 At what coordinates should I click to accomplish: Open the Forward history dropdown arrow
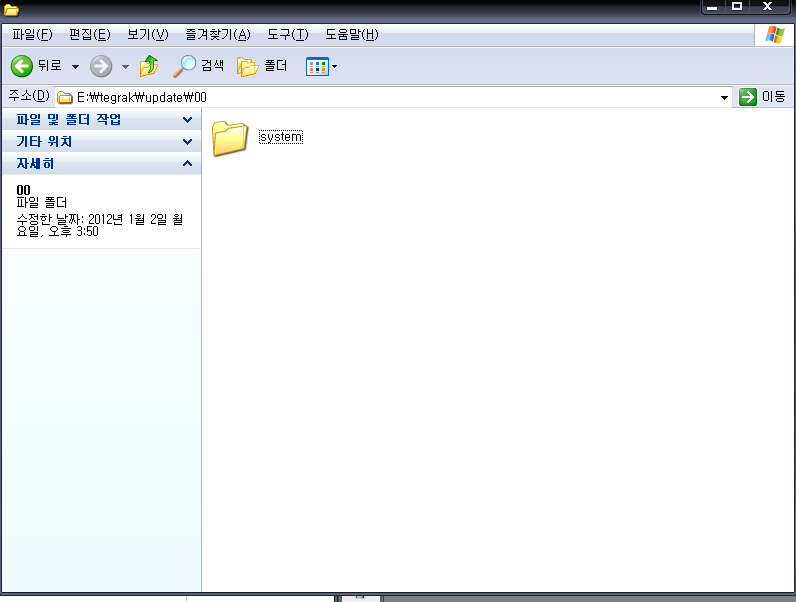point(125,67)
